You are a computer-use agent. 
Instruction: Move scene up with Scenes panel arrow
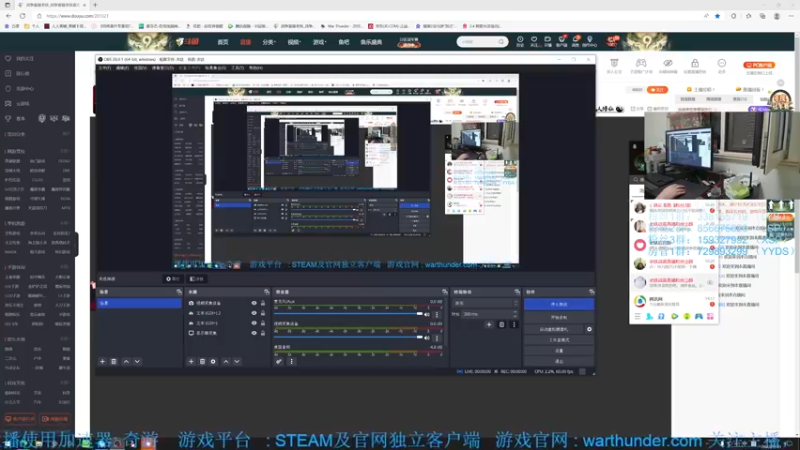click(126, 361)
